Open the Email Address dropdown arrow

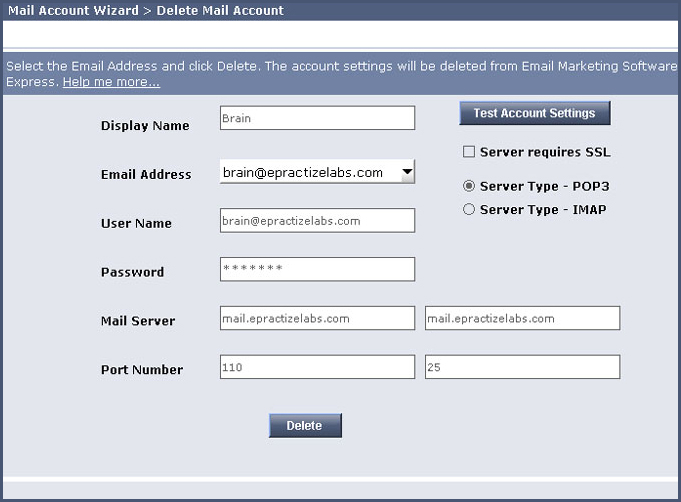pyautogui.click(x=407, y=172)
